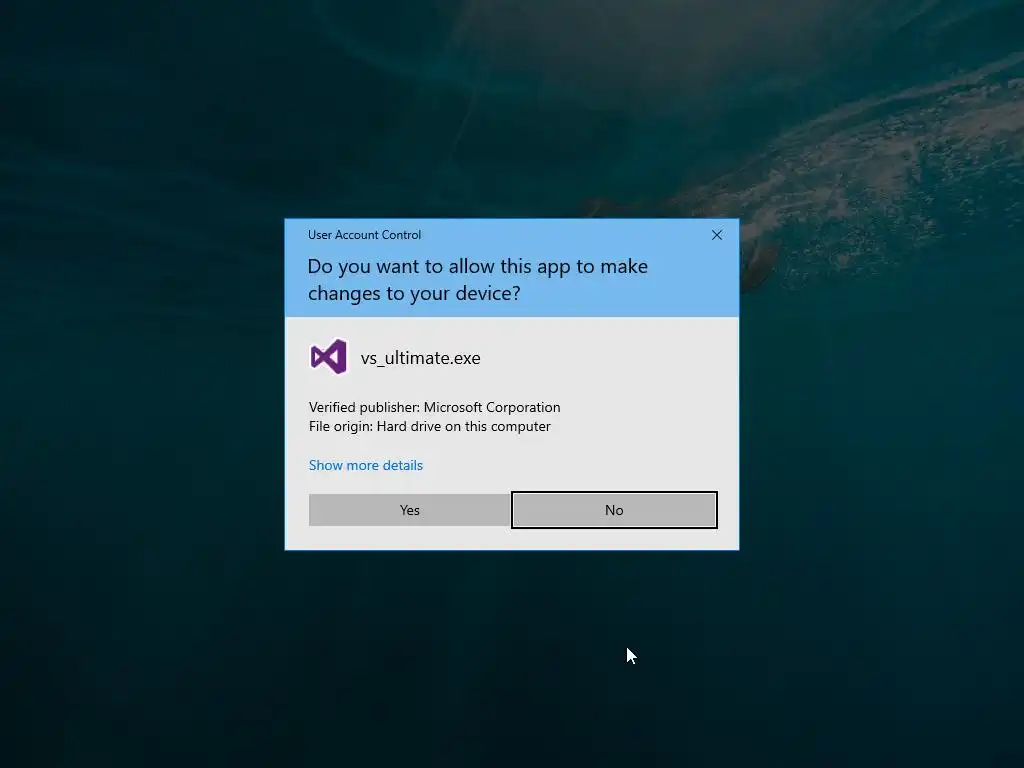Click the Verified publisher: Microsoft Corporation line

point(434,408)
